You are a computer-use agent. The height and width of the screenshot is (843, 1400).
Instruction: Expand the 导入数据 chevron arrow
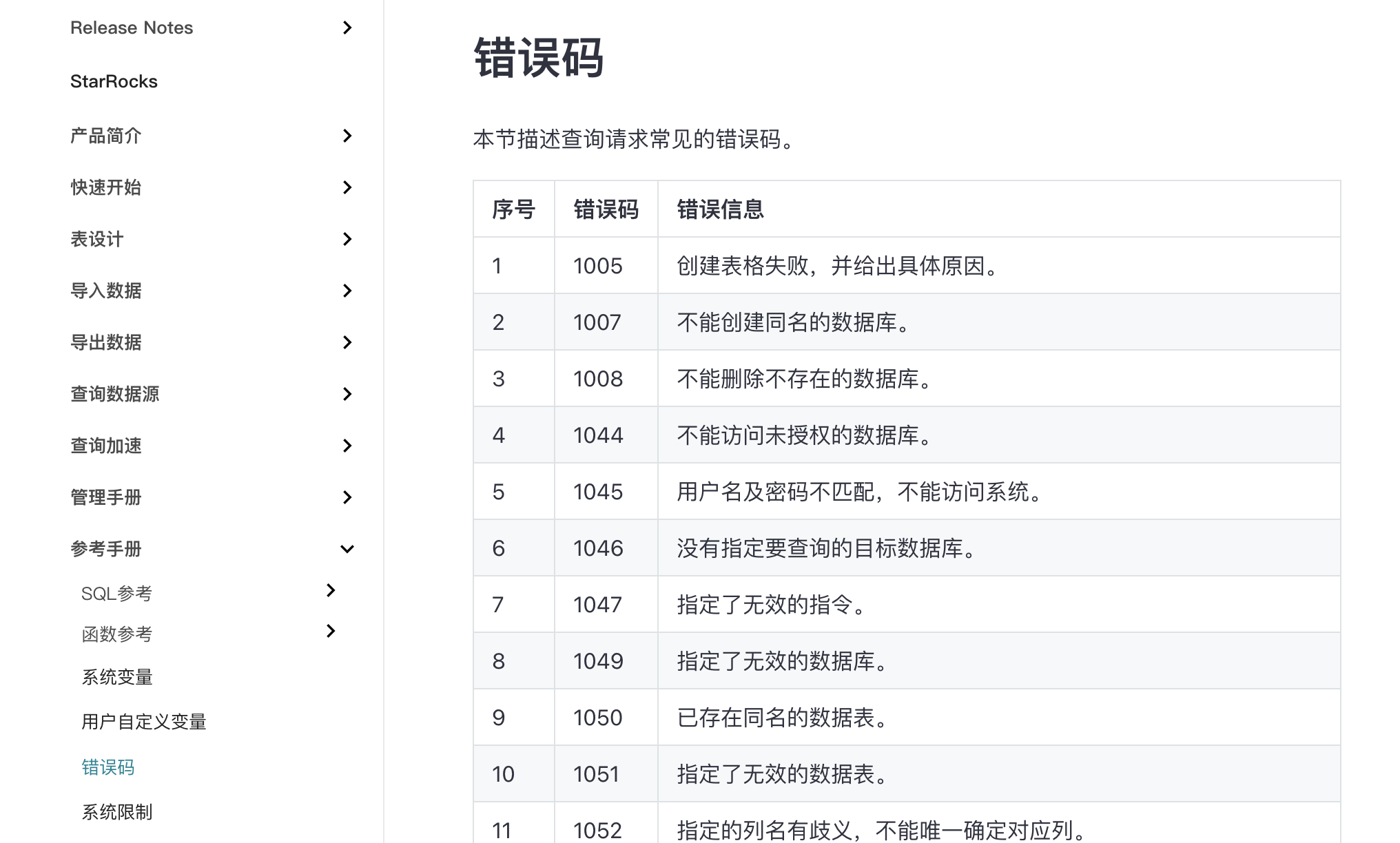347,291
